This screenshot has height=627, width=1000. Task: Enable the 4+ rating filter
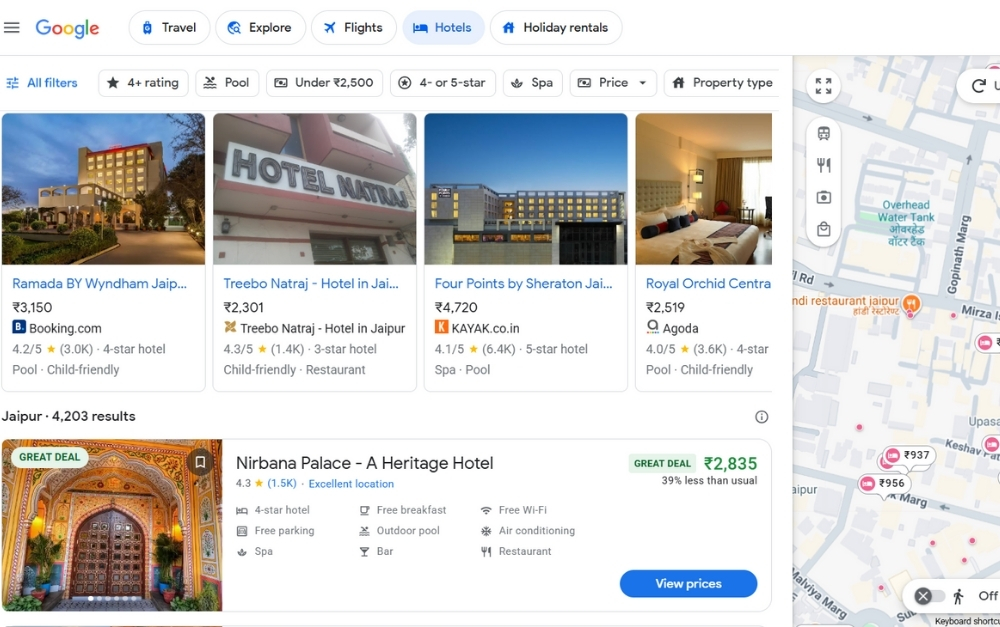pos(143,82)
